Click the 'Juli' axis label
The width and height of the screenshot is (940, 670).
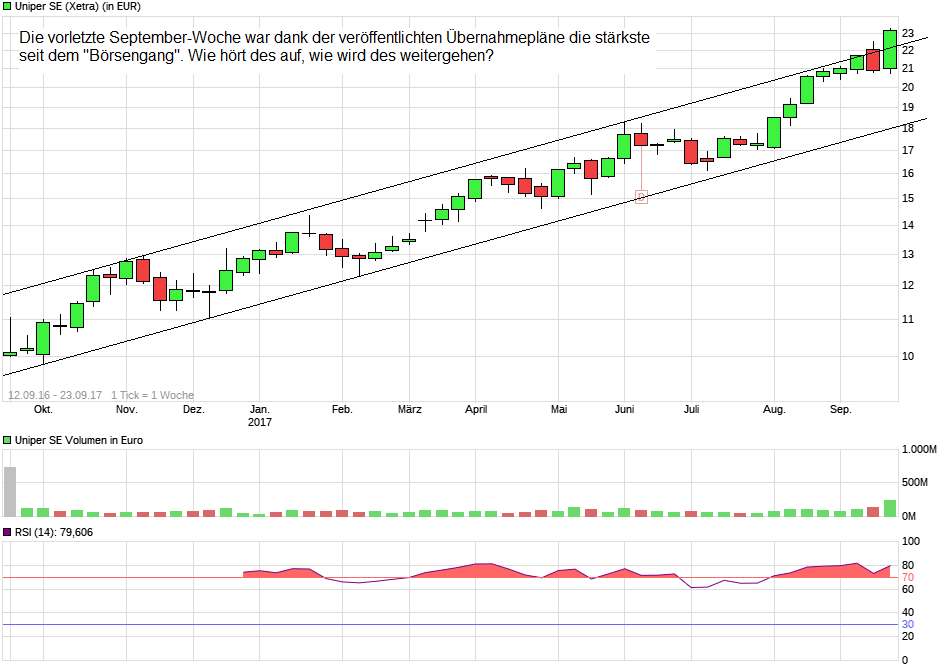[x=691, y=409]
